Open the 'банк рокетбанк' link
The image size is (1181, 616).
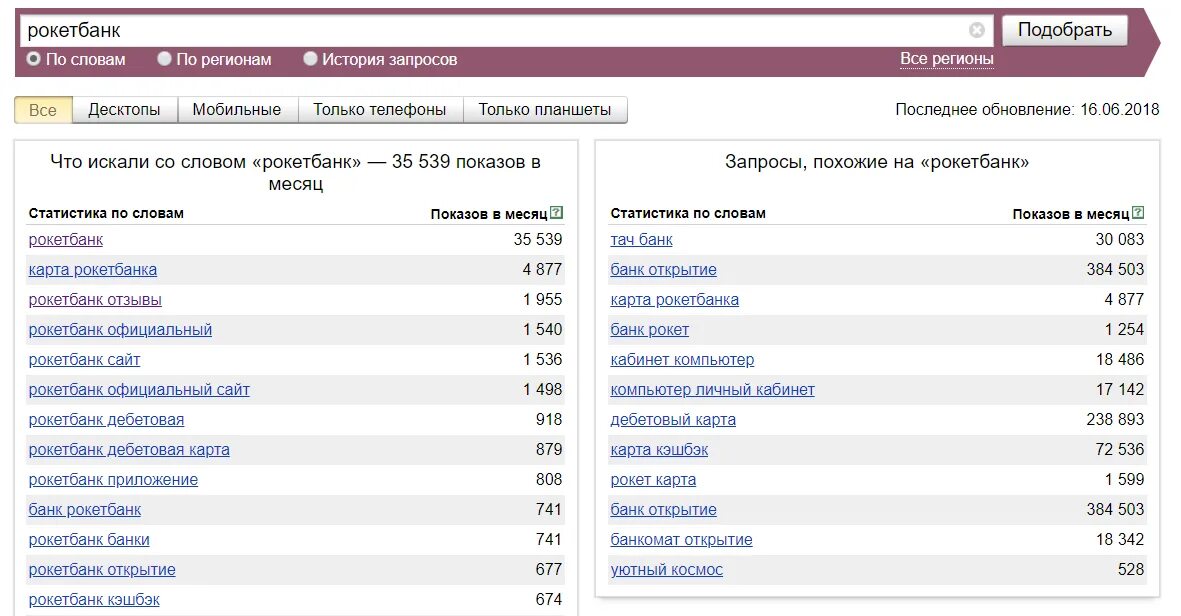pyautogui.click(x=84, y=510)
